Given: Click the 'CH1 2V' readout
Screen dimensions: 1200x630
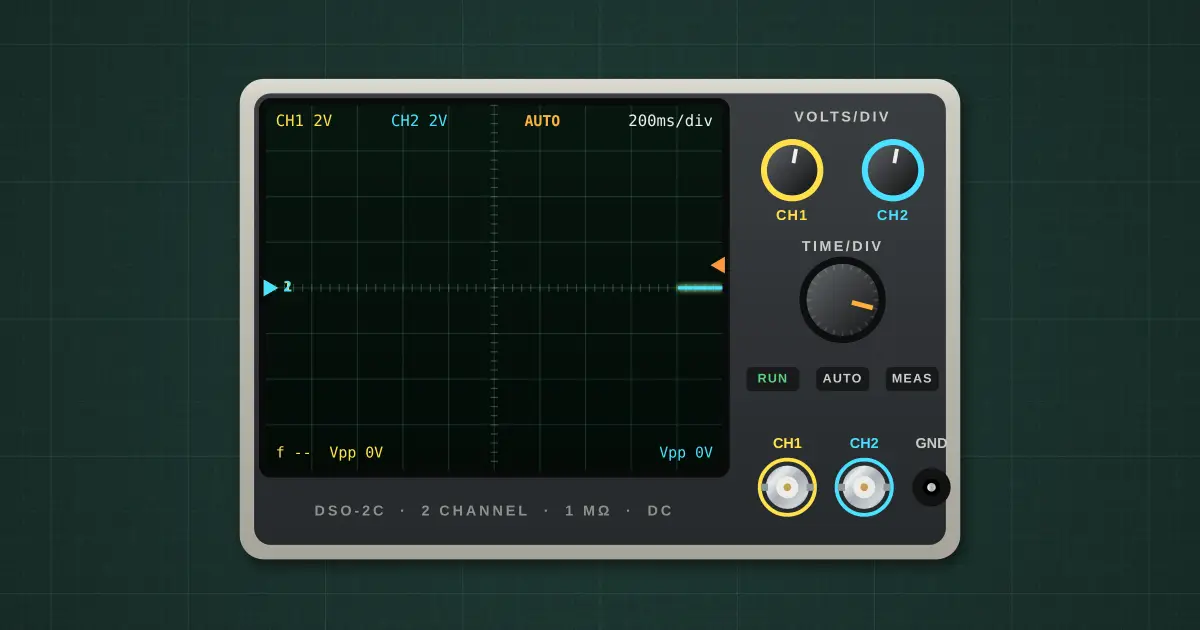Looking at the screenshot, I should pyautogui.click(x=304, y=121).
